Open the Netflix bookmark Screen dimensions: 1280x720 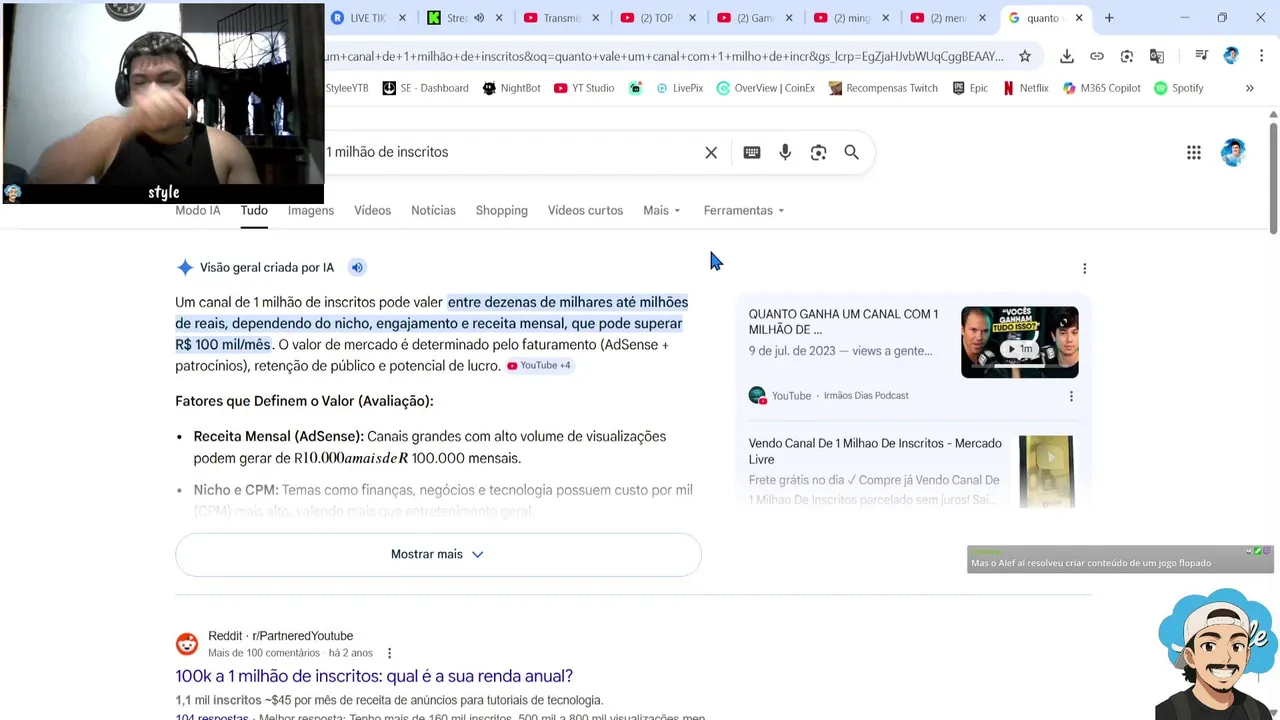pos(1025,88)
